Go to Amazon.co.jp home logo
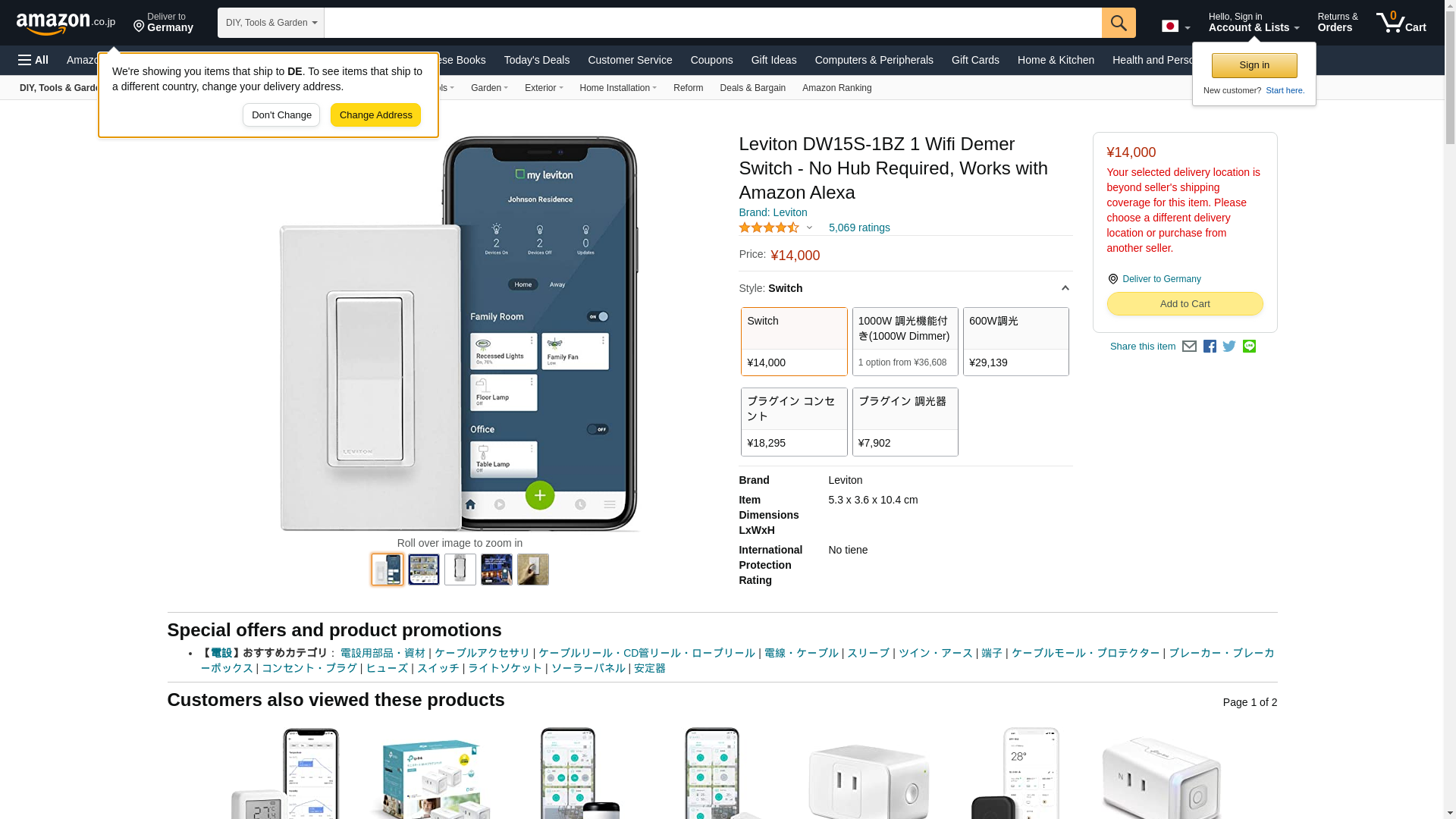The width and height of the screenshot is (1456, 819). click(x=66, y=23)
